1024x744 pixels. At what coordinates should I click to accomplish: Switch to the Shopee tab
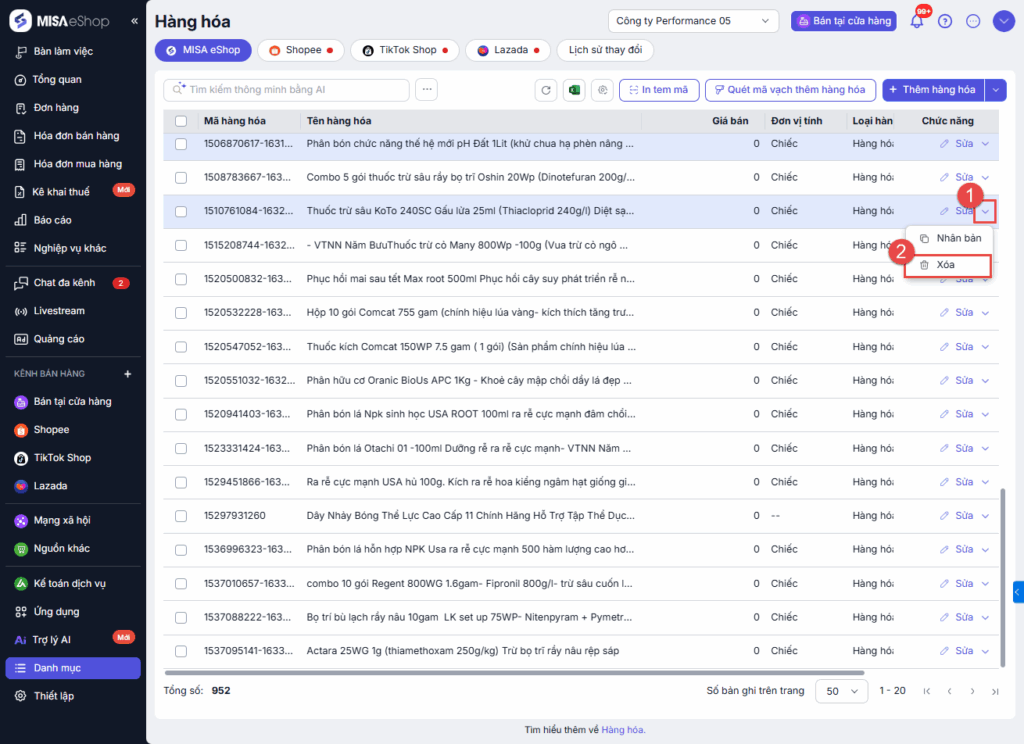click(x=300, y=50)
